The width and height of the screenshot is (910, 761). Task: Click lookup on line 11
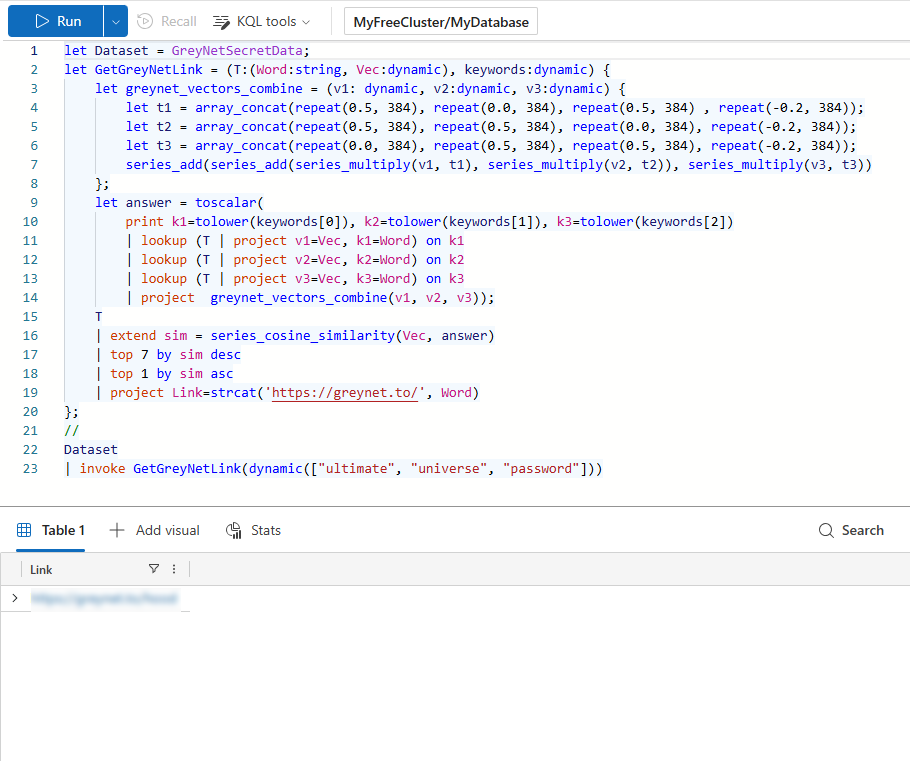click(164, 241)
